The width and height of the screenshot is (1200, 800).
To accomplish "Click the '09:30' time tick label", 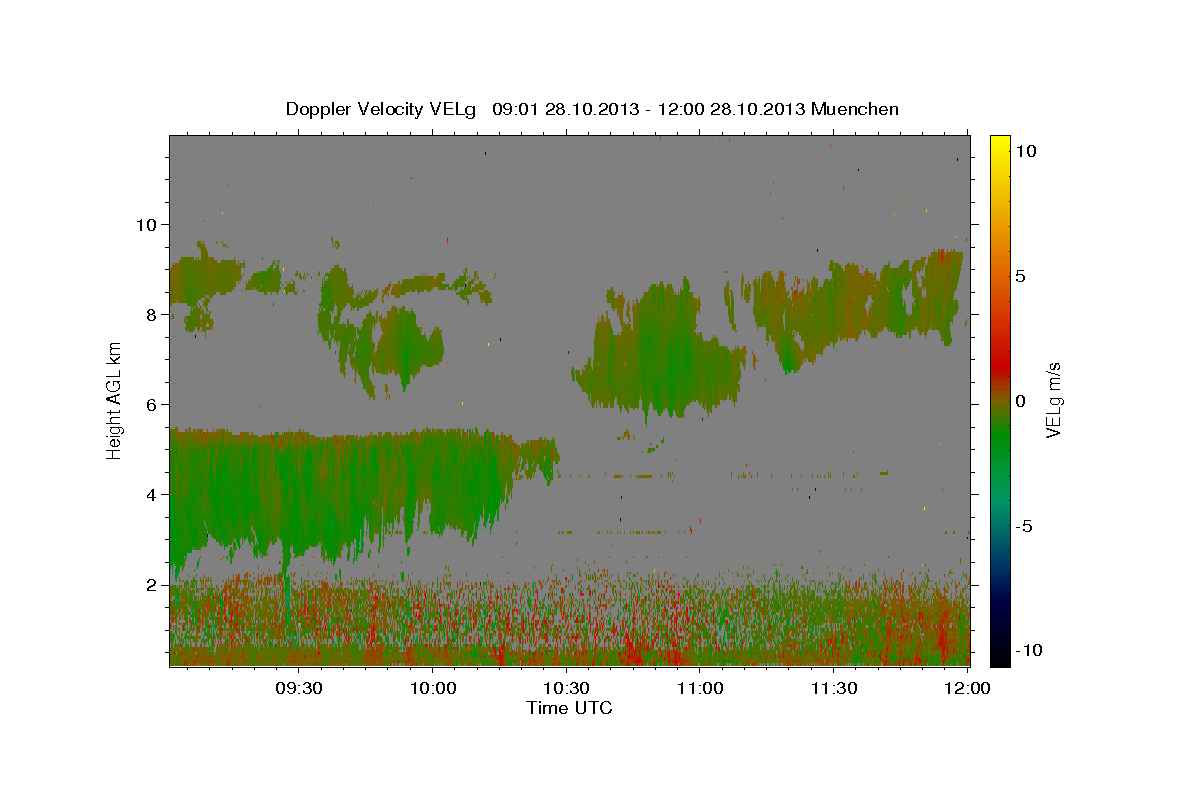I will [298, 688].
